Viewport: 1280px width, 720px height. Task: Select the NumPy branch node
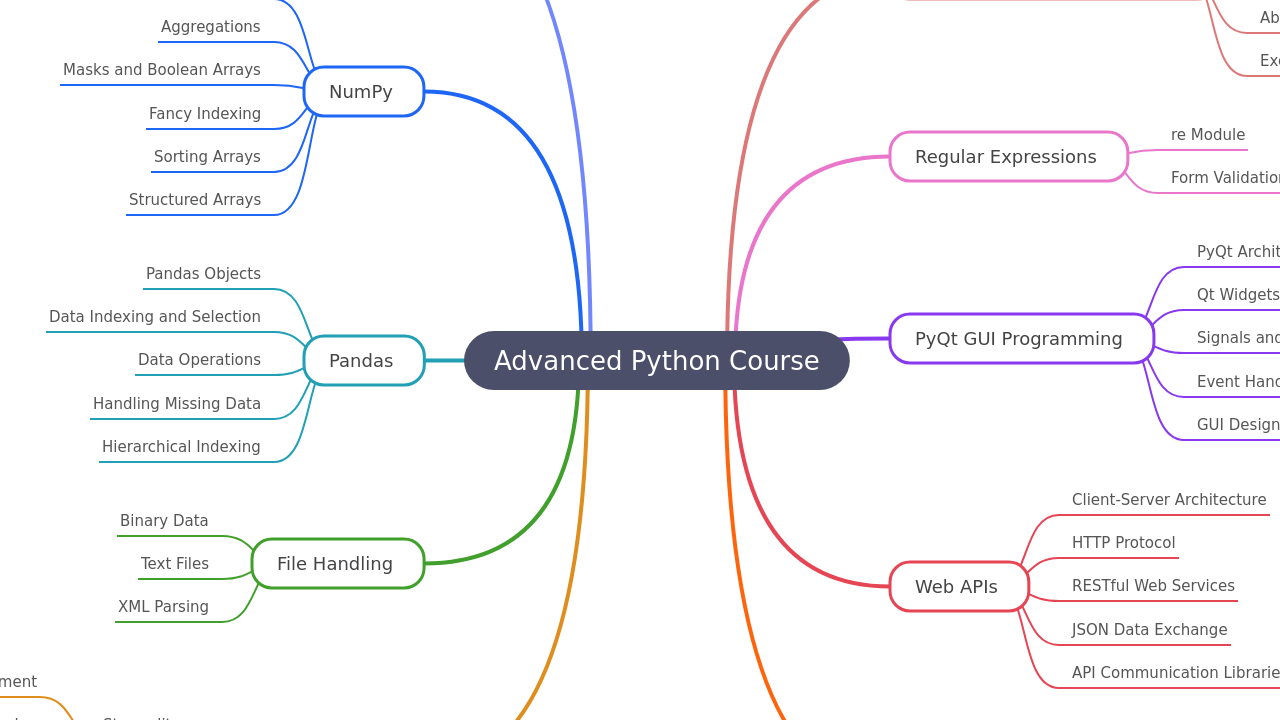pyautogui.click(x=364, y=92)
